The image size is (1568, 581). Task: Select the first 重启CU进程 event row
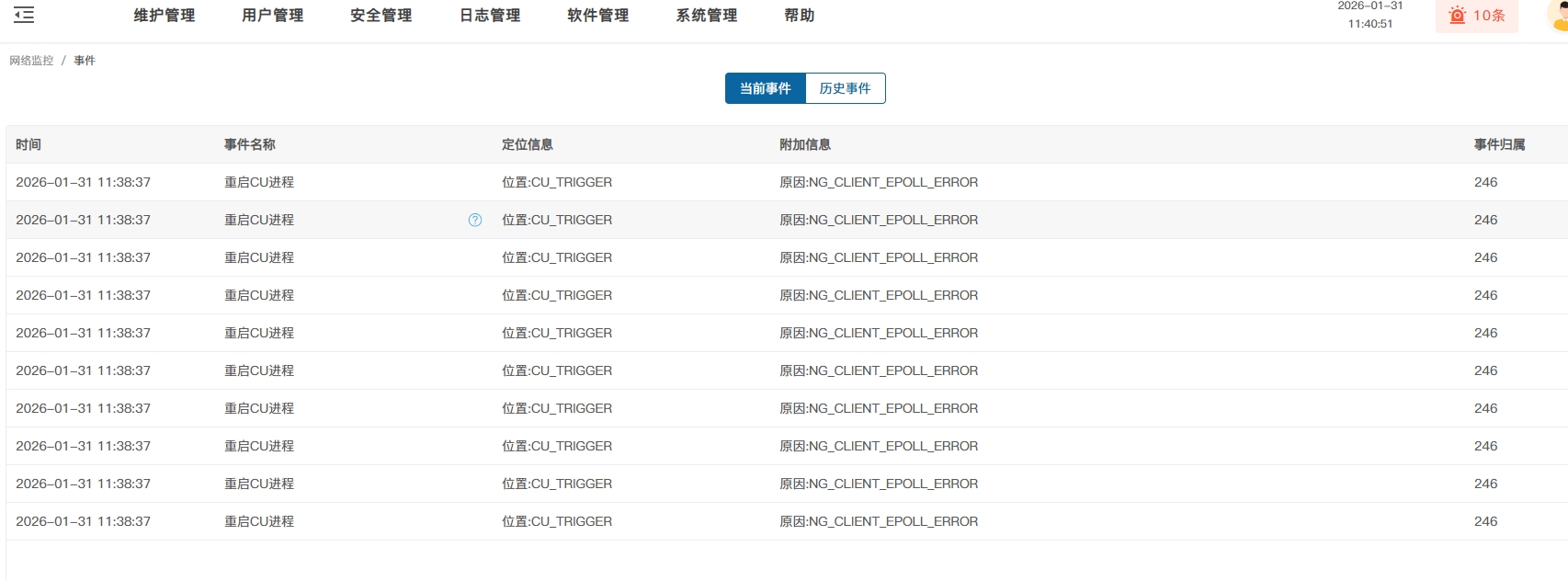259,182
